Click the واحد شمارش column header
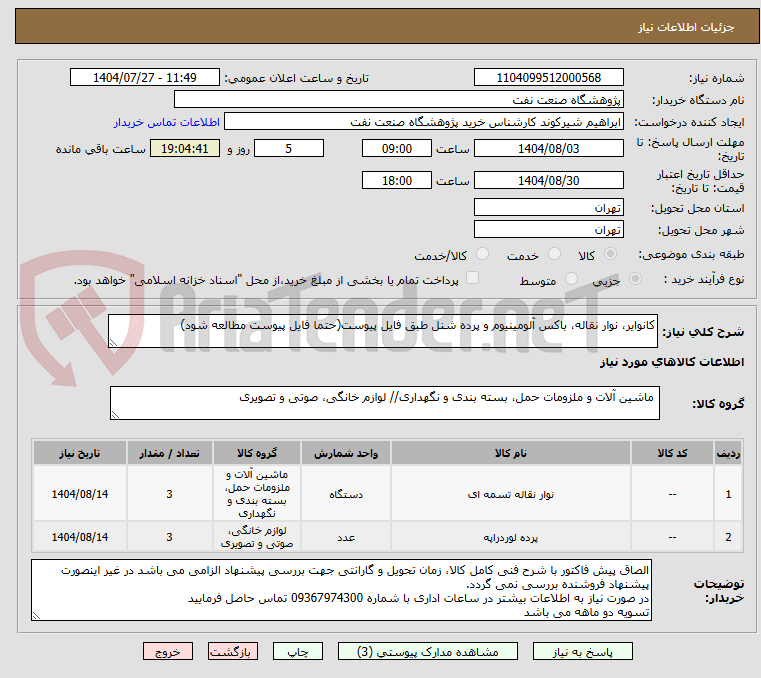This screenshot has width=761, height=678. pos(346,453)
